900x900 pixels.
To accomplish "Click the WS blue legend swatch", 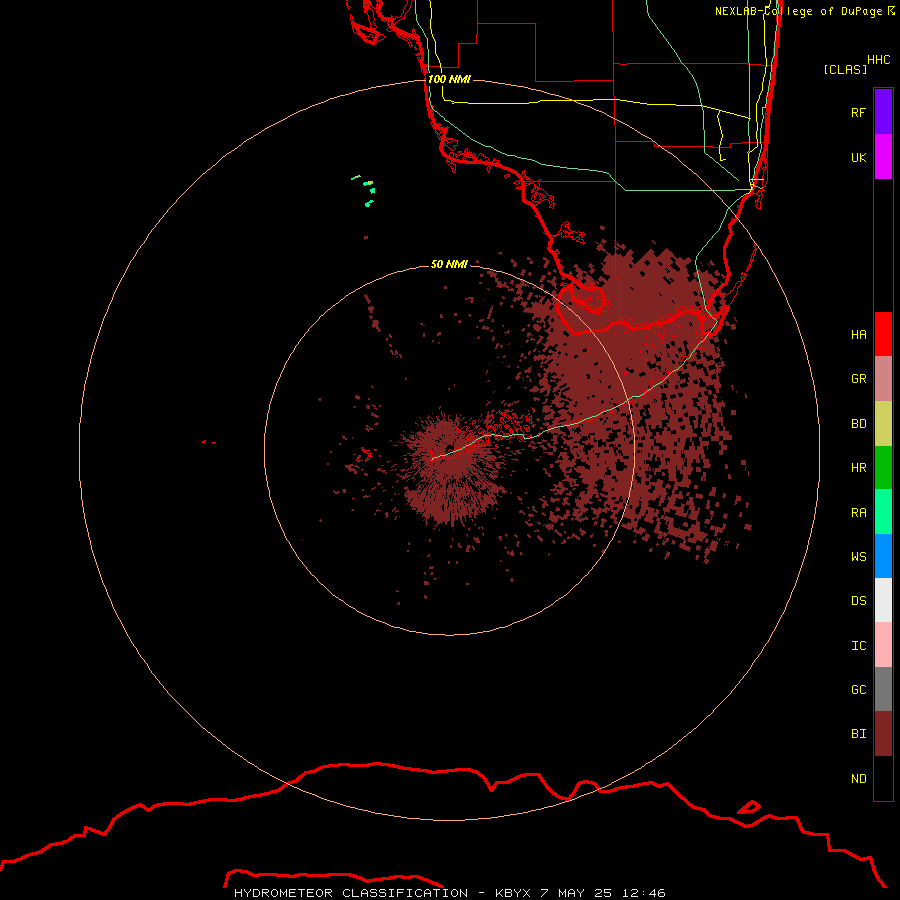I will [x=883, y=556].
